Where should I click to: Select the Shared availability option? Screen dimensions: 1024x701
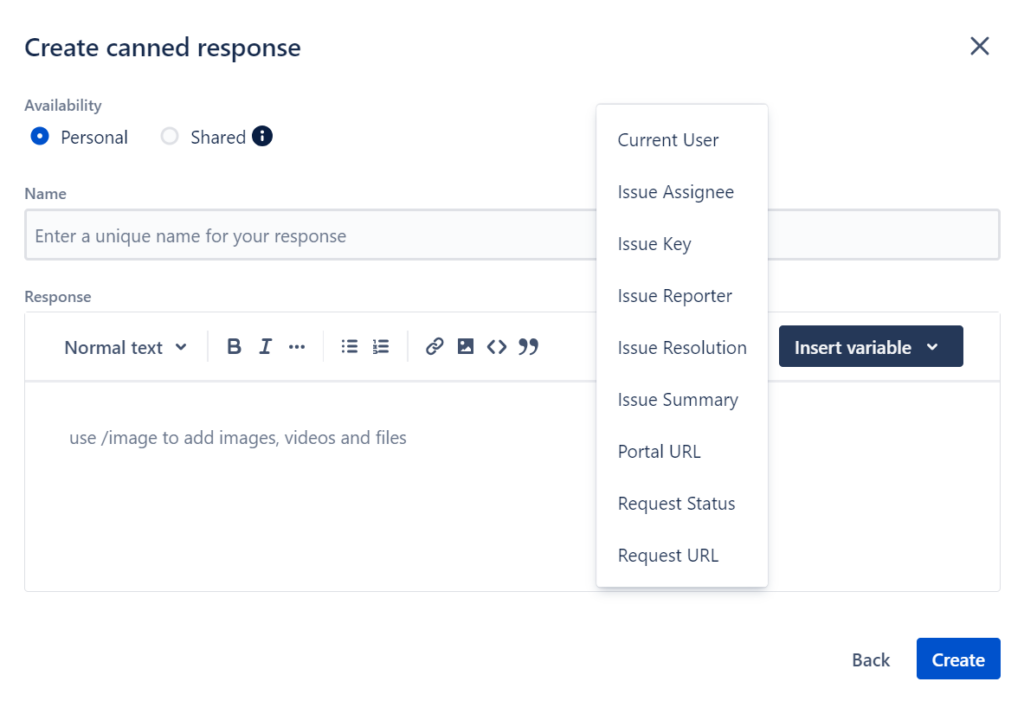(170, 137)
